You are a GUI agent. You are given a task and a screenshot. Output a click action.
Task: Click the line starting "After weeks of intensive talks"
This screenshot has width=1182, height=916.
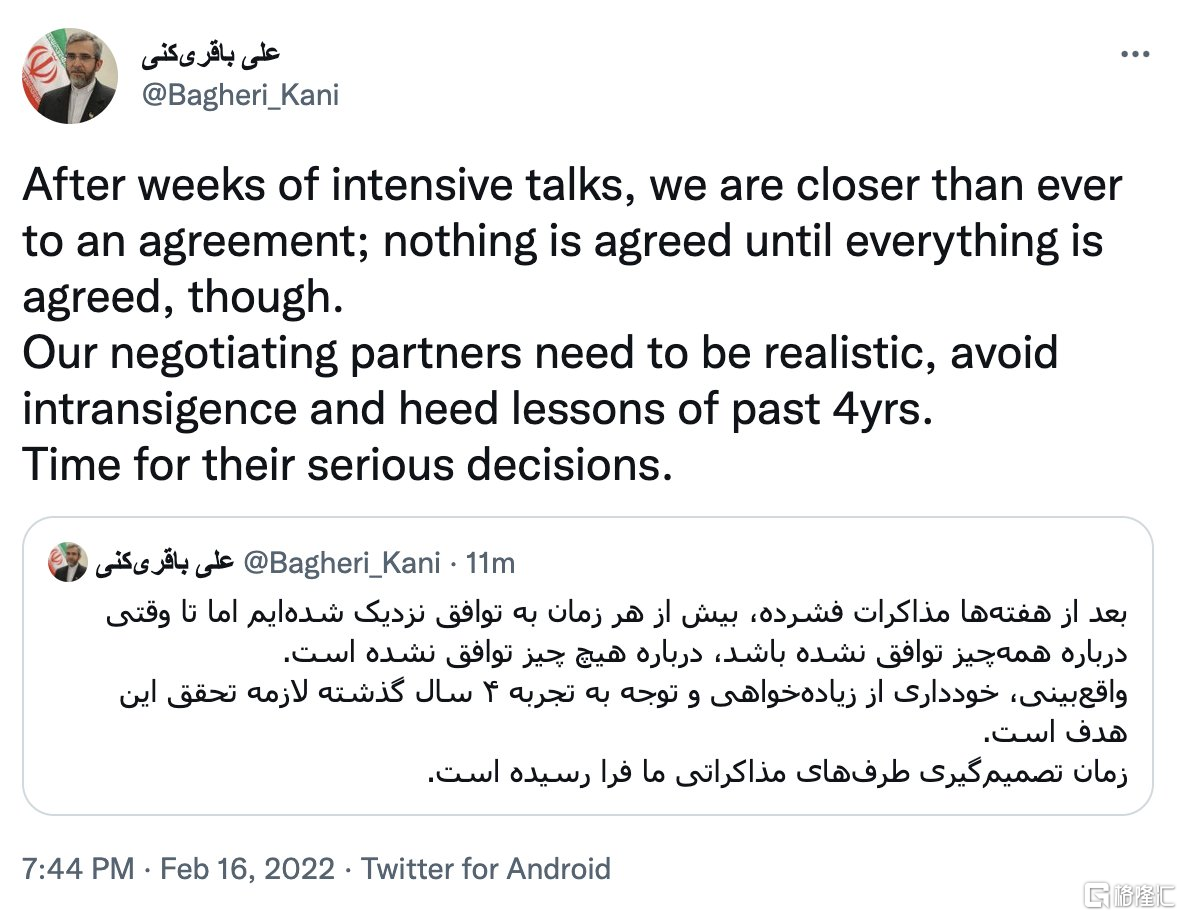[x=572, y=185]
